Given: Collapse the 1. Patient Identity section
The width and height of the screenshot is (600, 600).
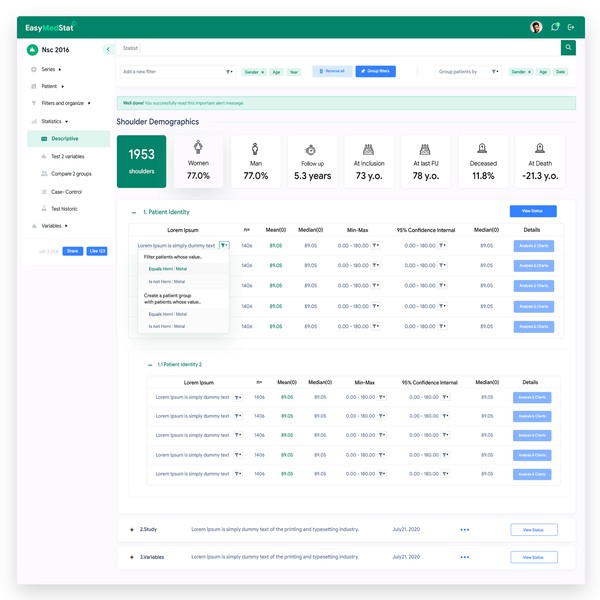Looking at the screenshot, I should click(135, 212).
